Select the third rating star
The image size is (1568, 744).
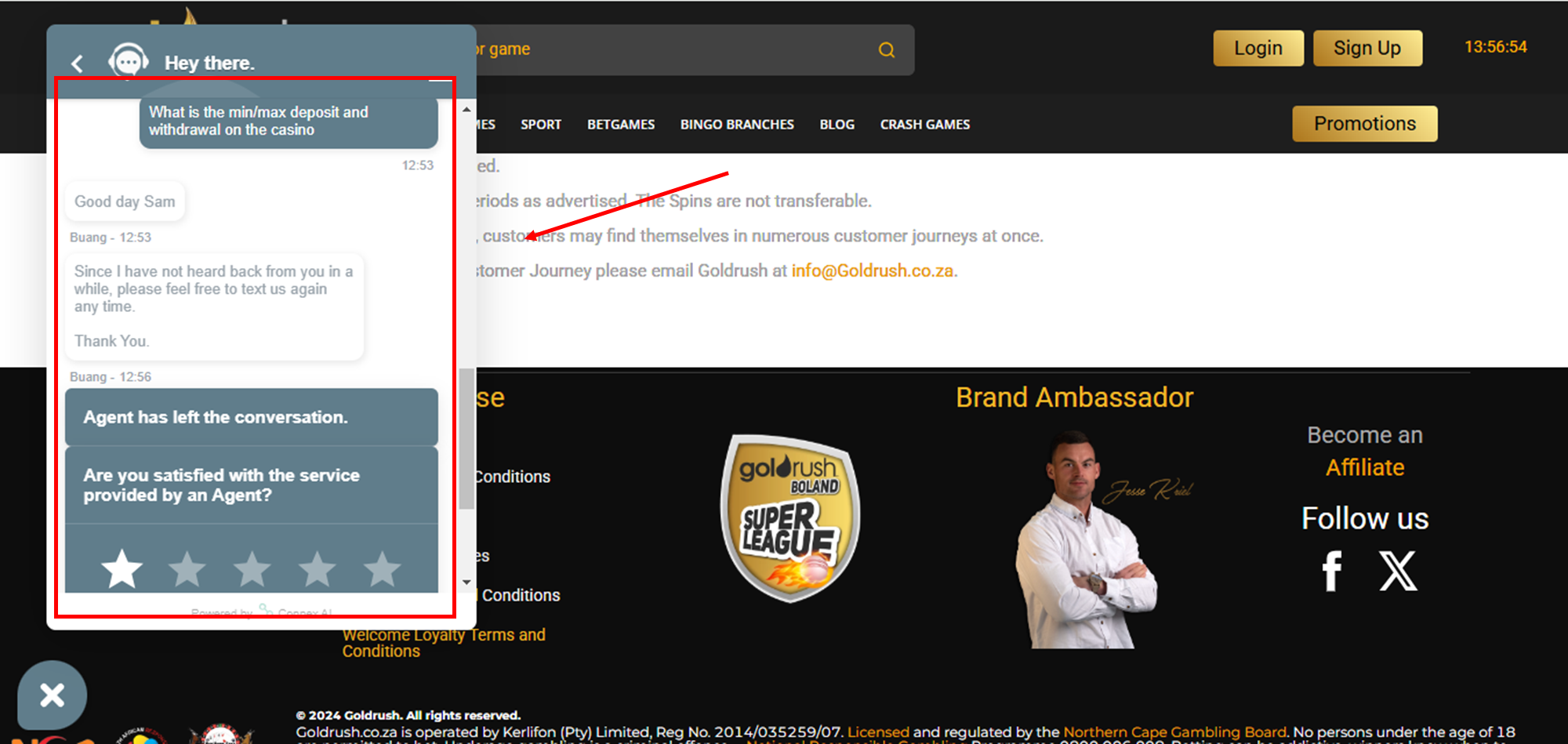coord(252,568)
